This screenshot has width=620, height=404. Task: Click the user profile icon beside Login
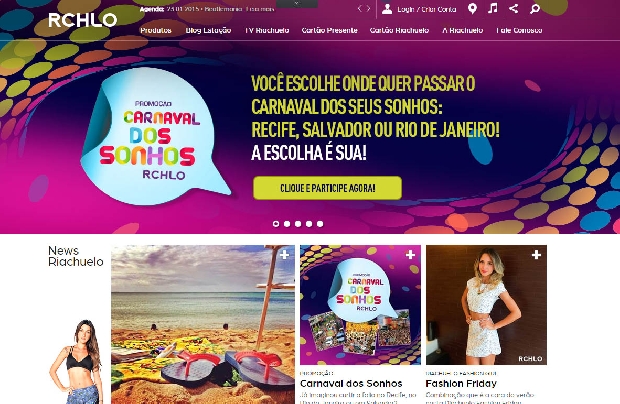(387, 9)
